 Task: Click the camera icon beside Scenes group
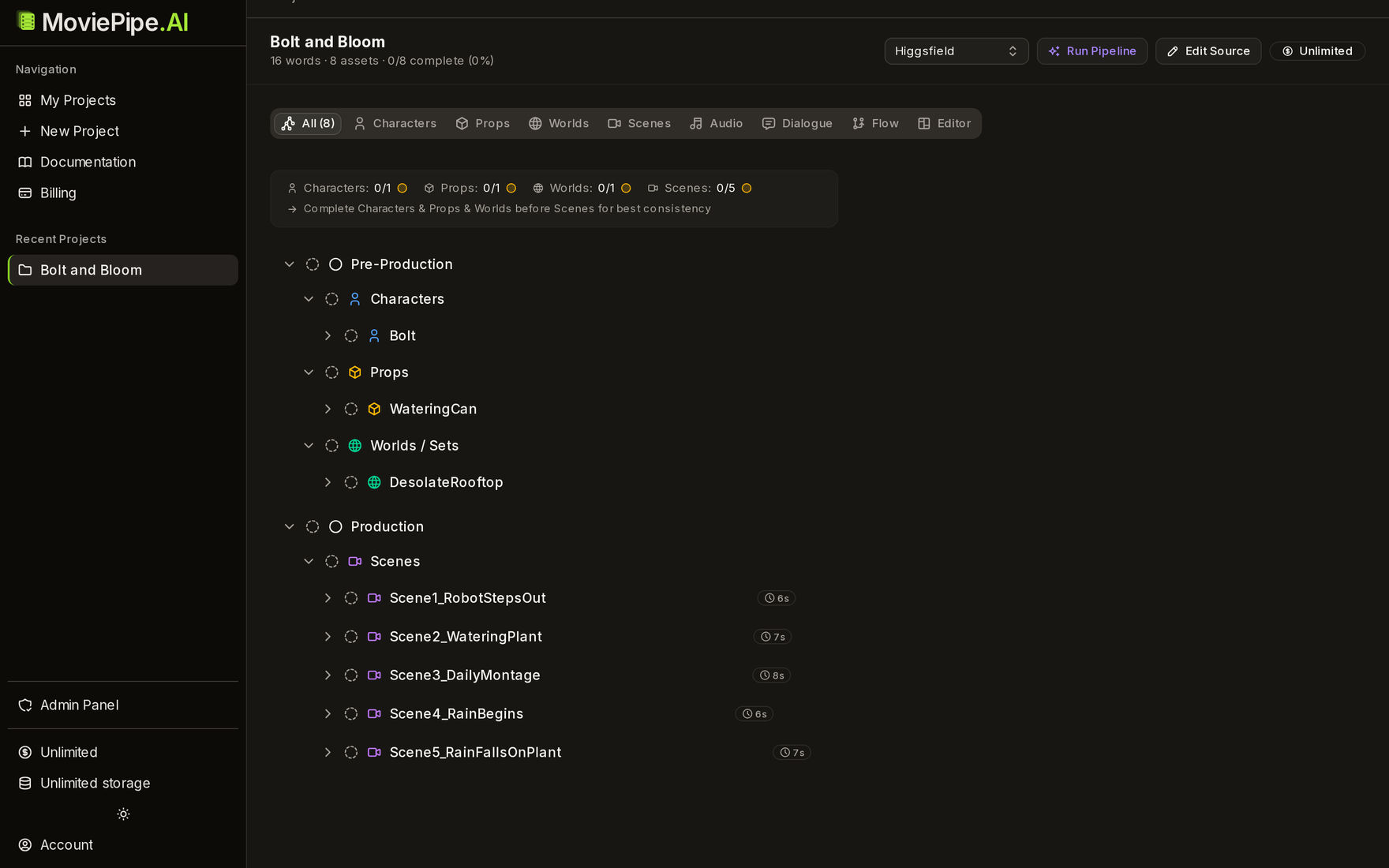click(x=355, y=561)
